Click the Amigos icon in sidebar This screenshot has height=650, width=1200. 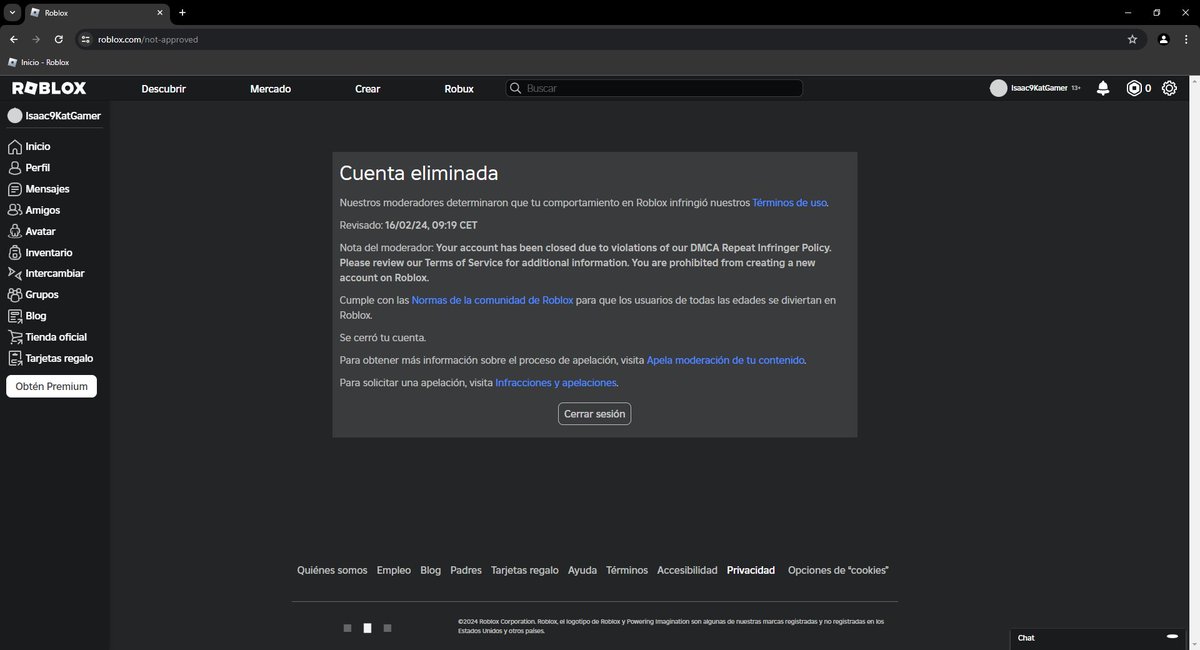tap(15, 210)
